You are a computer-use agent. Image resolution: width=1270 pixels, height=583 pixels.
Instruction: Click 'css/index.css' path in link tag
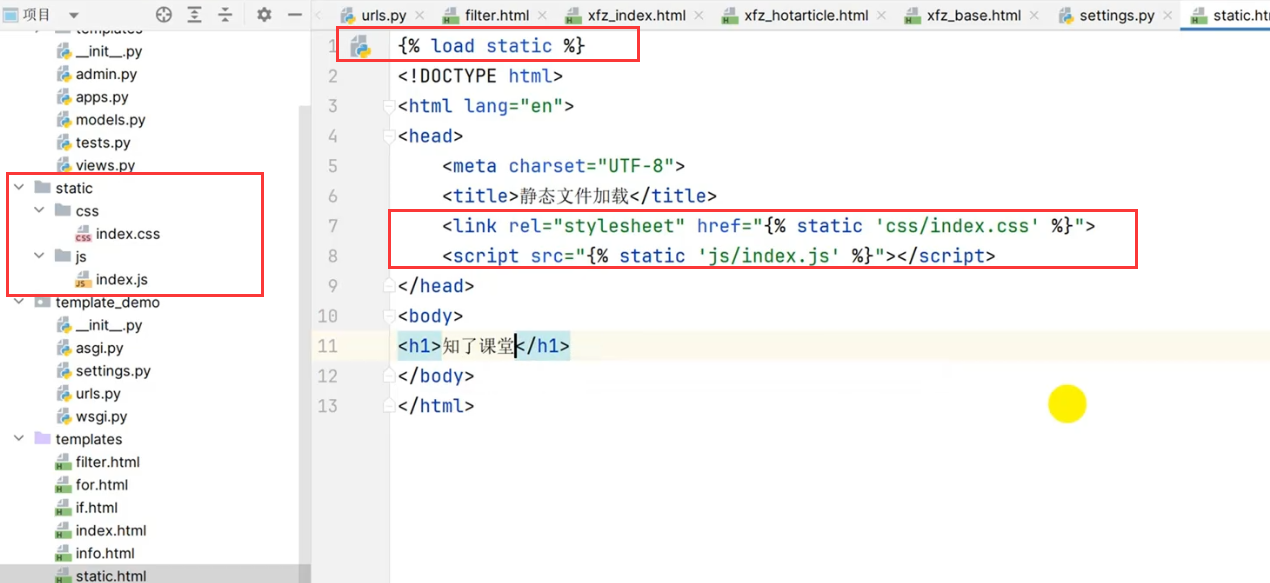click(957, 226)
